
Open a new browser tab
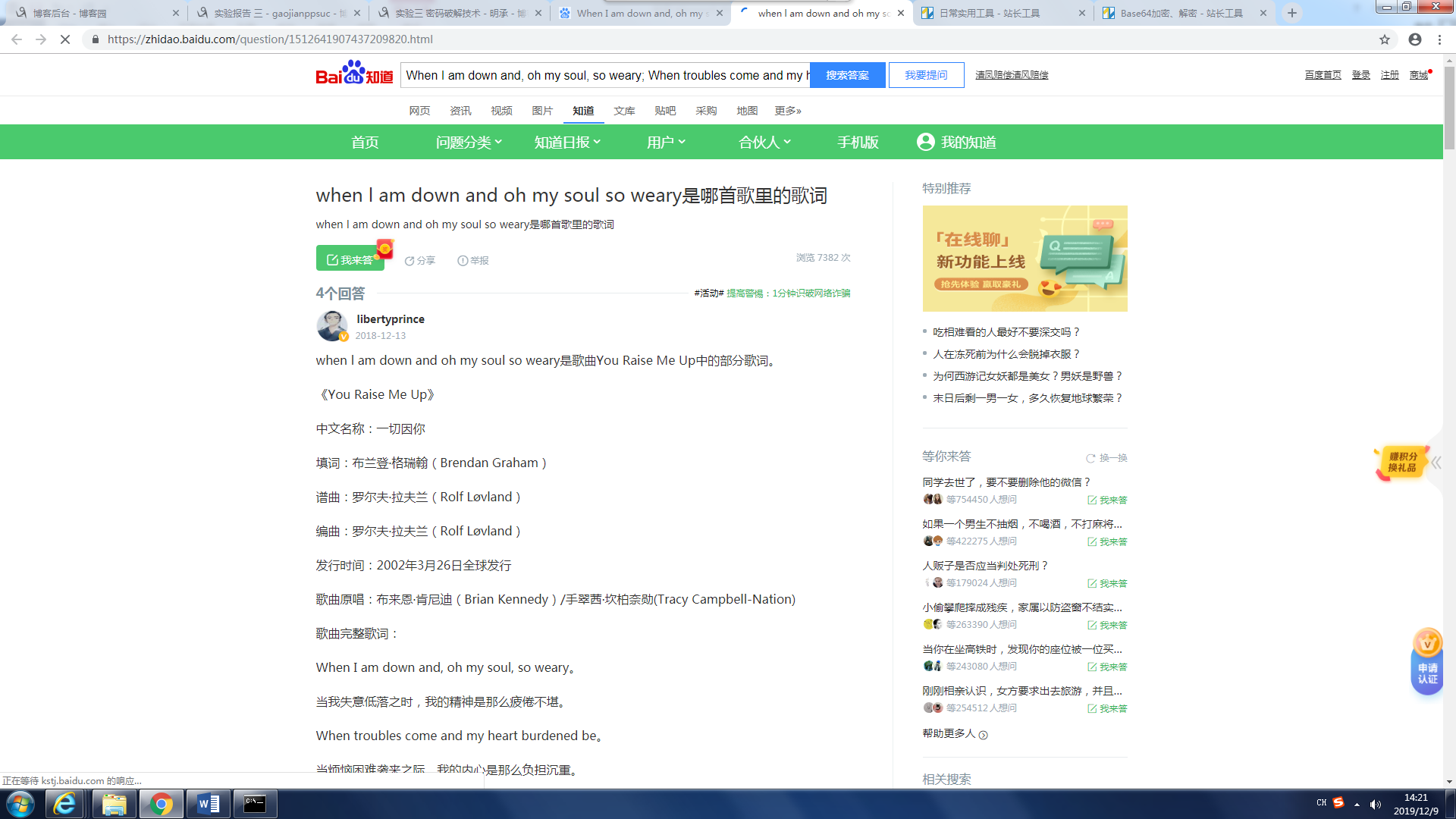point(1292,13)
